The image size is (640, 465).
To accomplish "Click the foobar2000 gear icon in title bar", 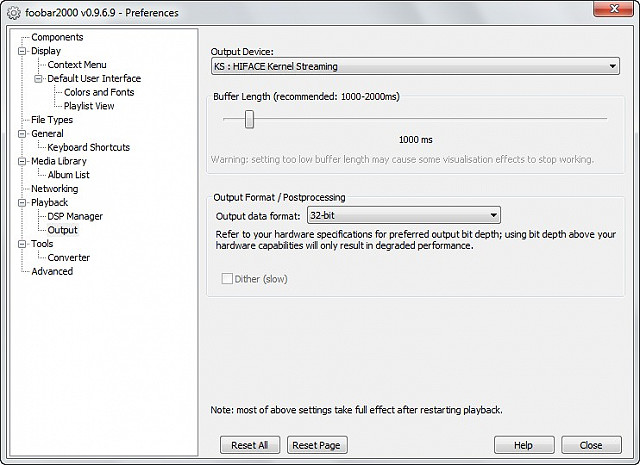I will (13, 13).
